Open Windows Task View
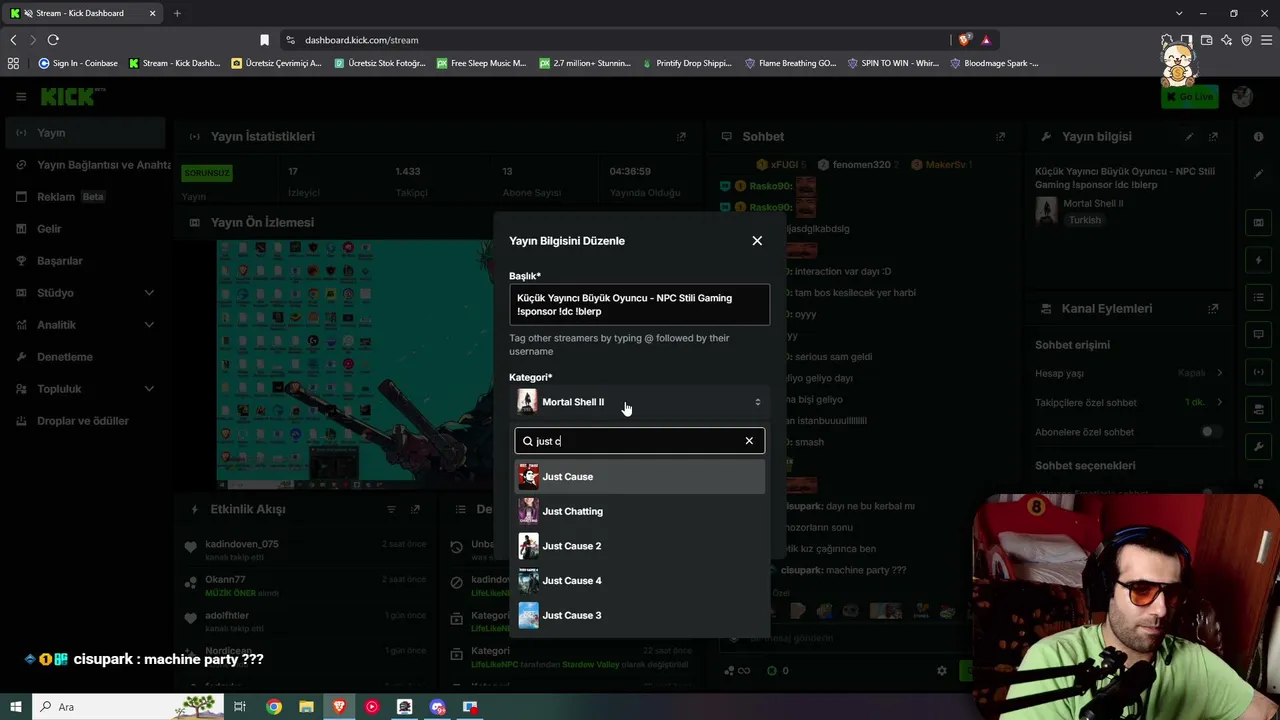The image size is (1280, 720). tap(240, 707)
